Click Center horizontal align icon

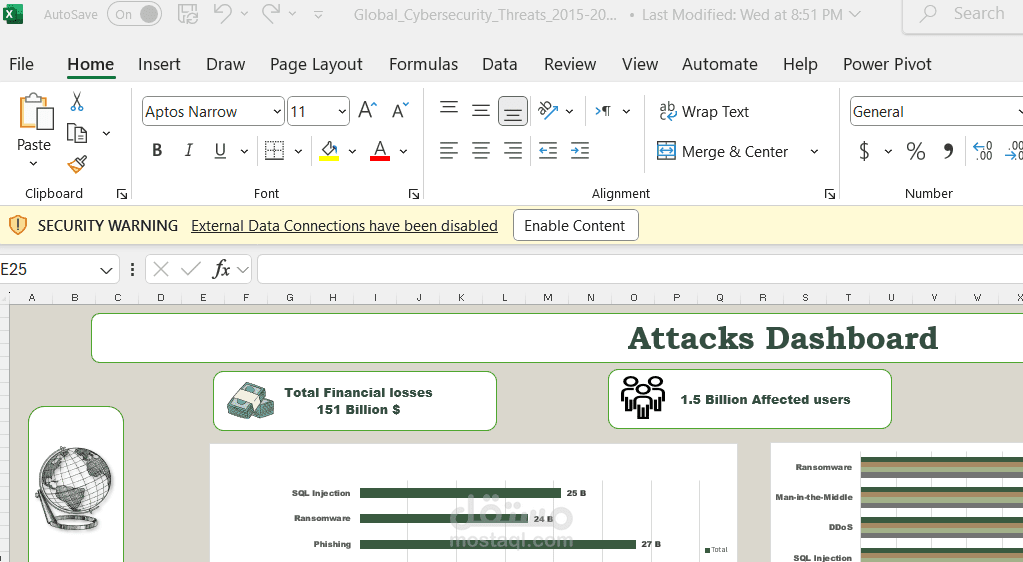click(x=481, y=151)
